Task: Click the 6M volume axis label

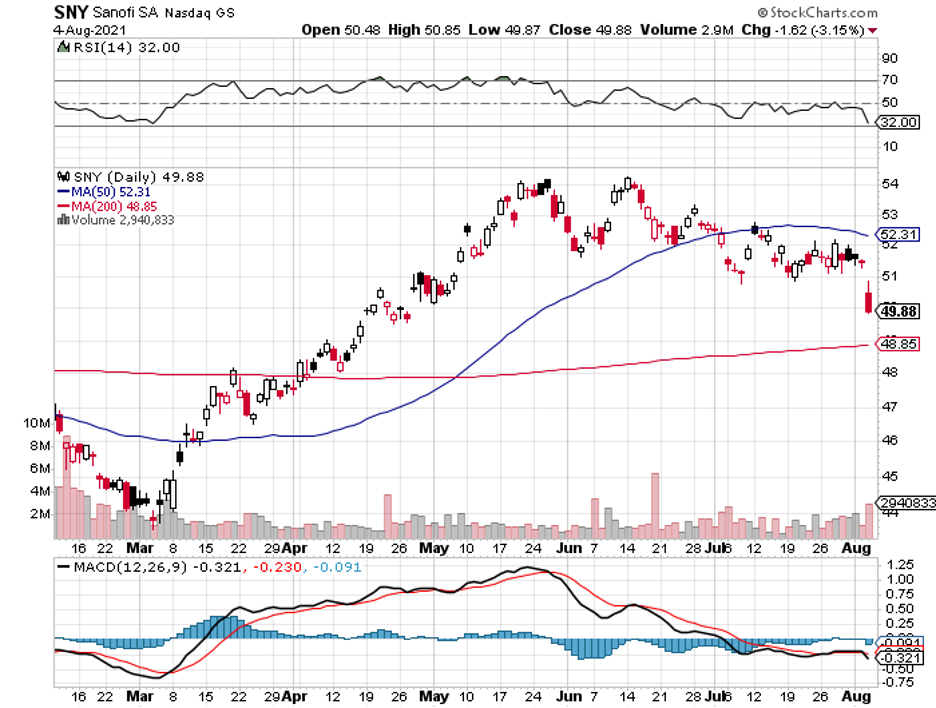Action: pyautogui.click(x=41, y=469)
